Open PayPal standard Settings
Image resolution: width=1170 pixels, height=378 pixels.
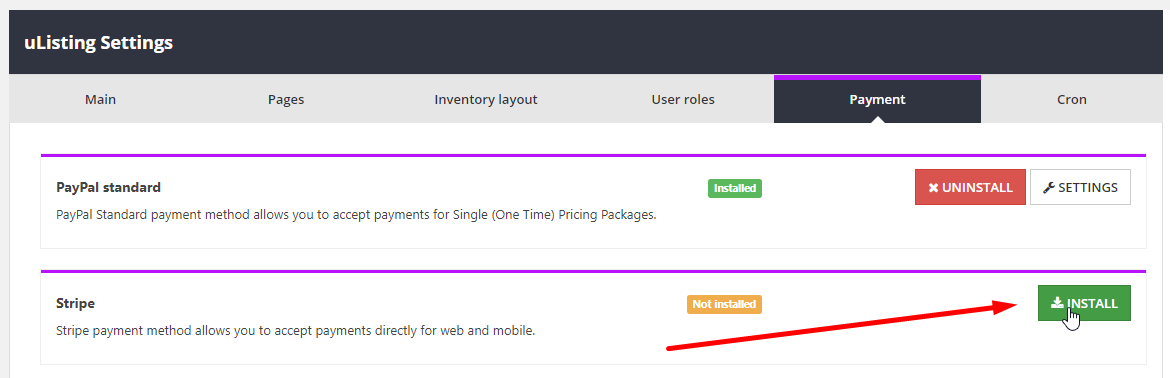tap(1080, 187)
